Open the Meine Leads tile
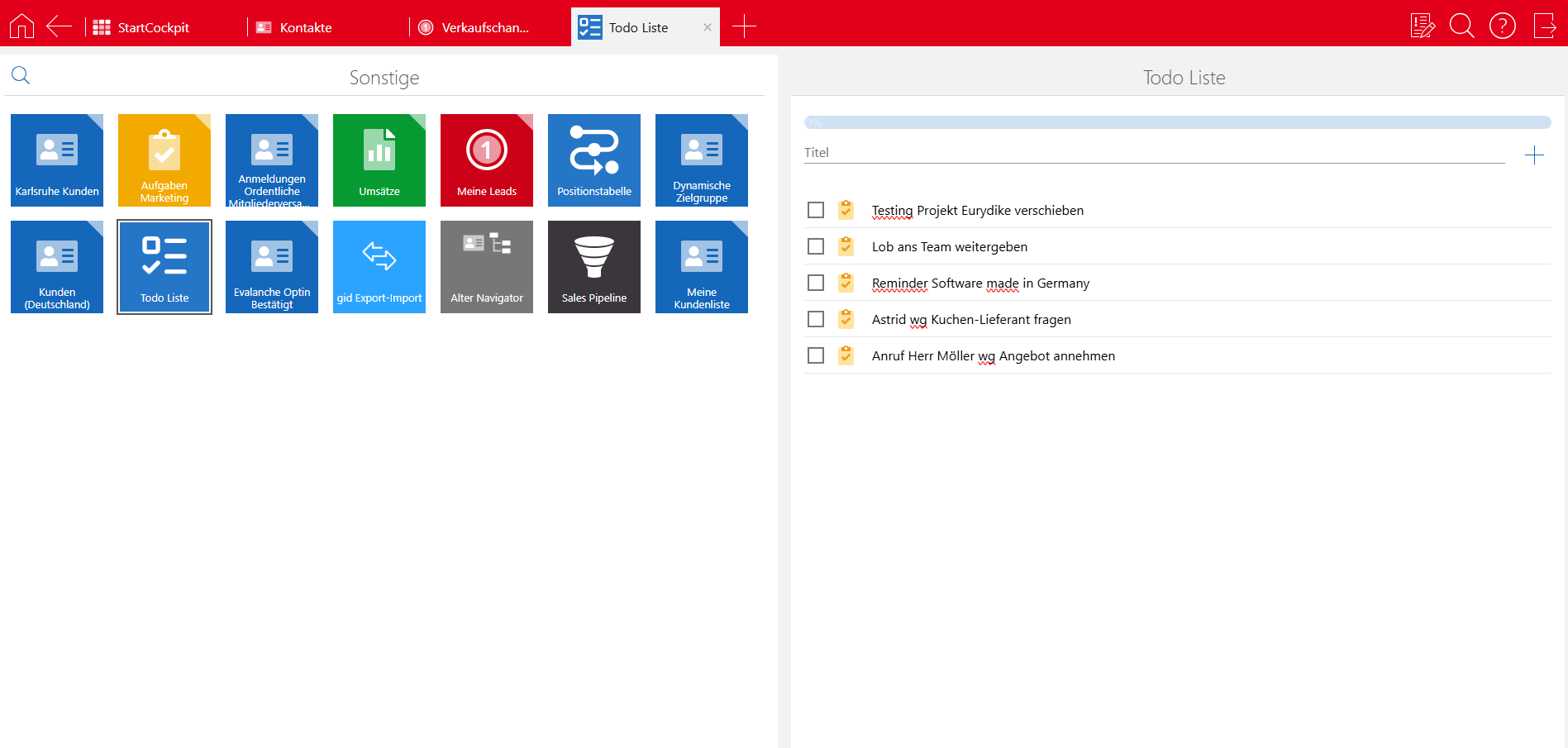1568x748 pixels. [487, 160]
